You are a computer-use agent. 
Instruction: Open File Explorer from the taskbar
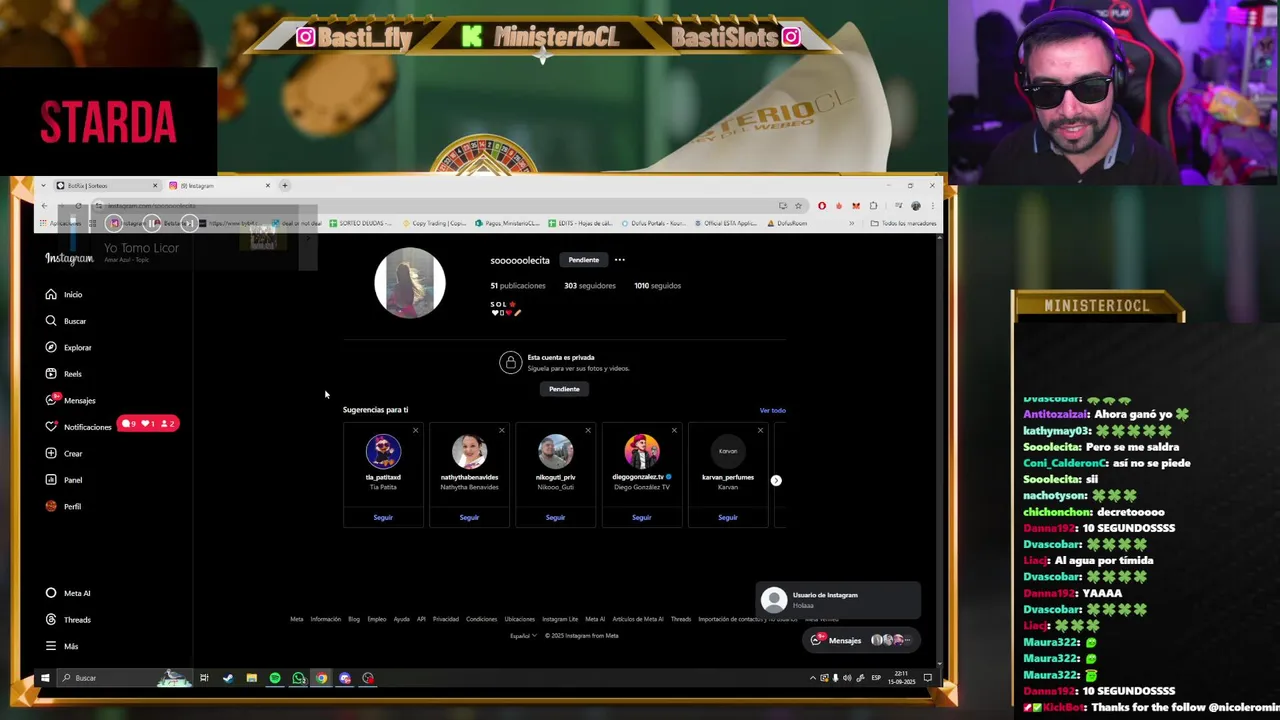pos(251,678)
